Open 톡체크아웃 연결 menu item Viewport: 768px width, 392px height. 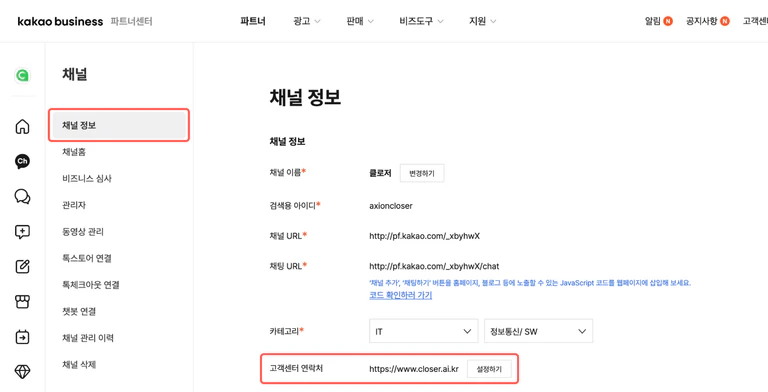click(x=91, y=284)
